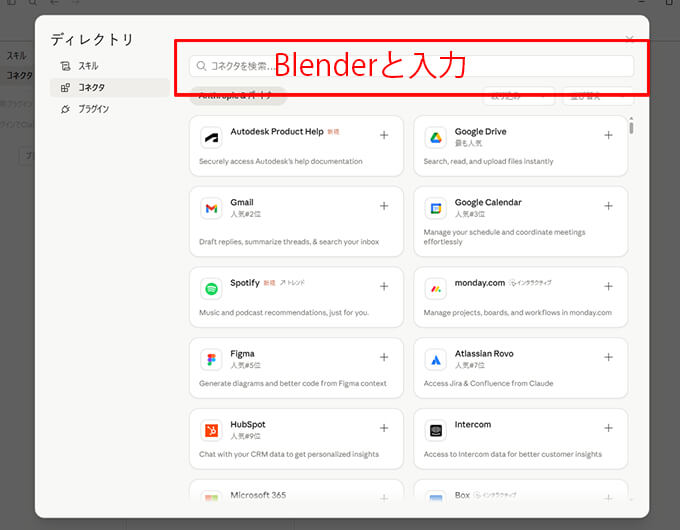This screenshot has height=530, width=680.
Task: Open the スキル section in sidebar
Action: point(89,66)
